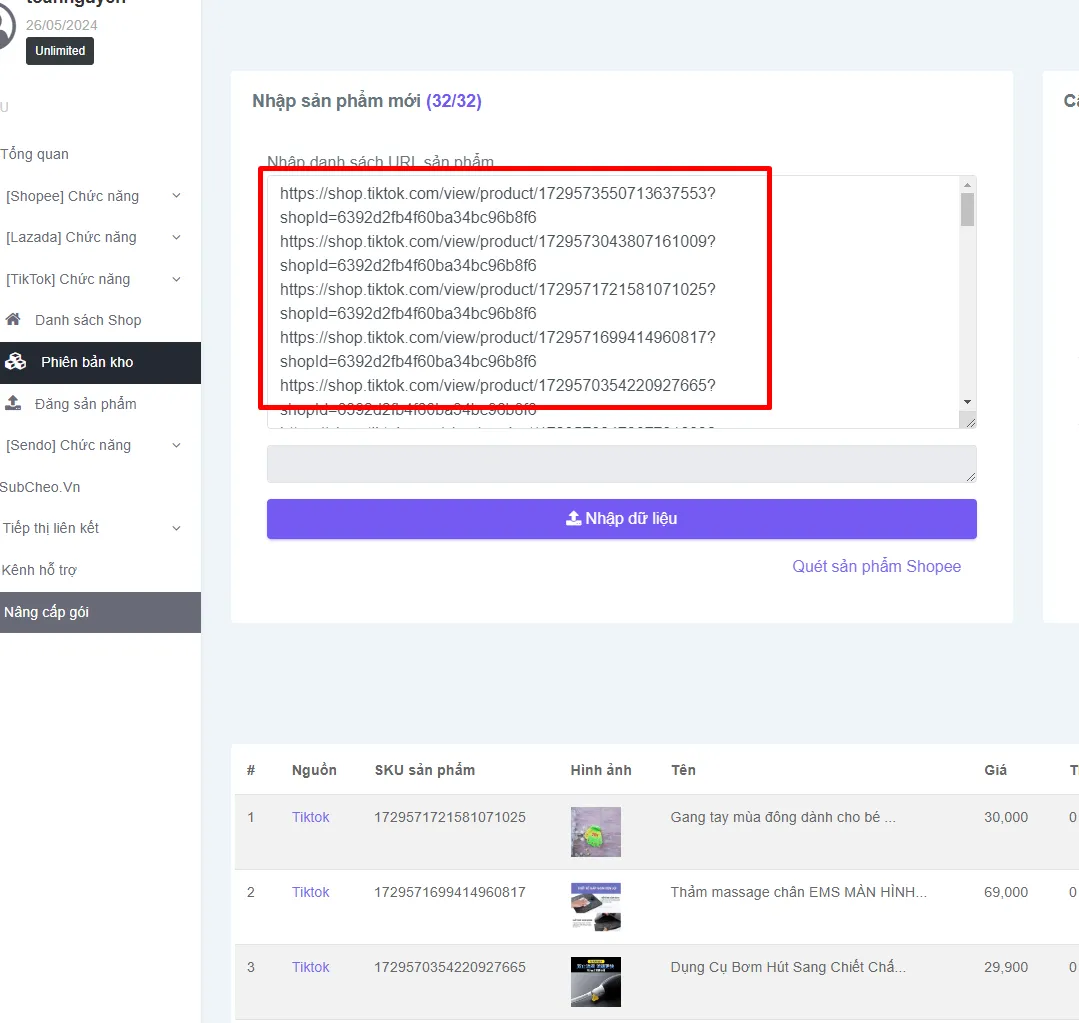Click the Hình ảnh column header
Screen dimensions: 1079x1023
pyautogui.click(x=601, y=771)
